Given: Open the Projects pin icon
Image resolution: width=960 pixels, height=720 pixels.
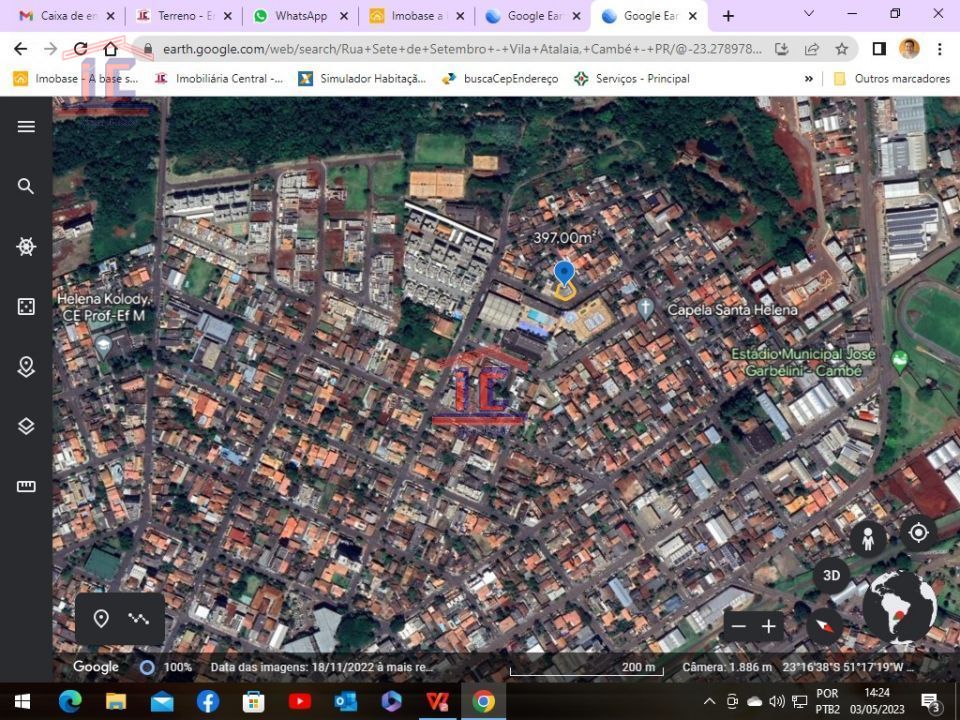Looking at the screenshot, I should point(26,366).
